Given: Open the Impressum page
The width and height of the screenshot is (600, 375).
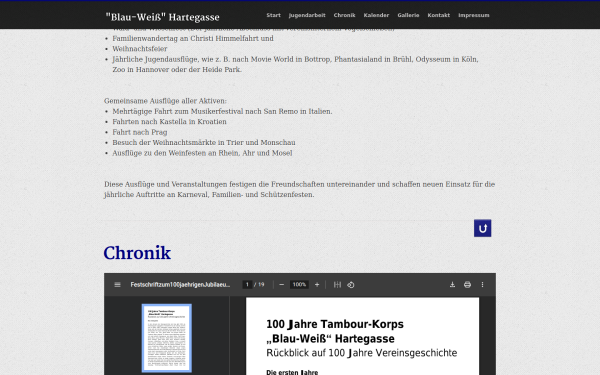Looking at the screenshot, I should tap(474, 15).
